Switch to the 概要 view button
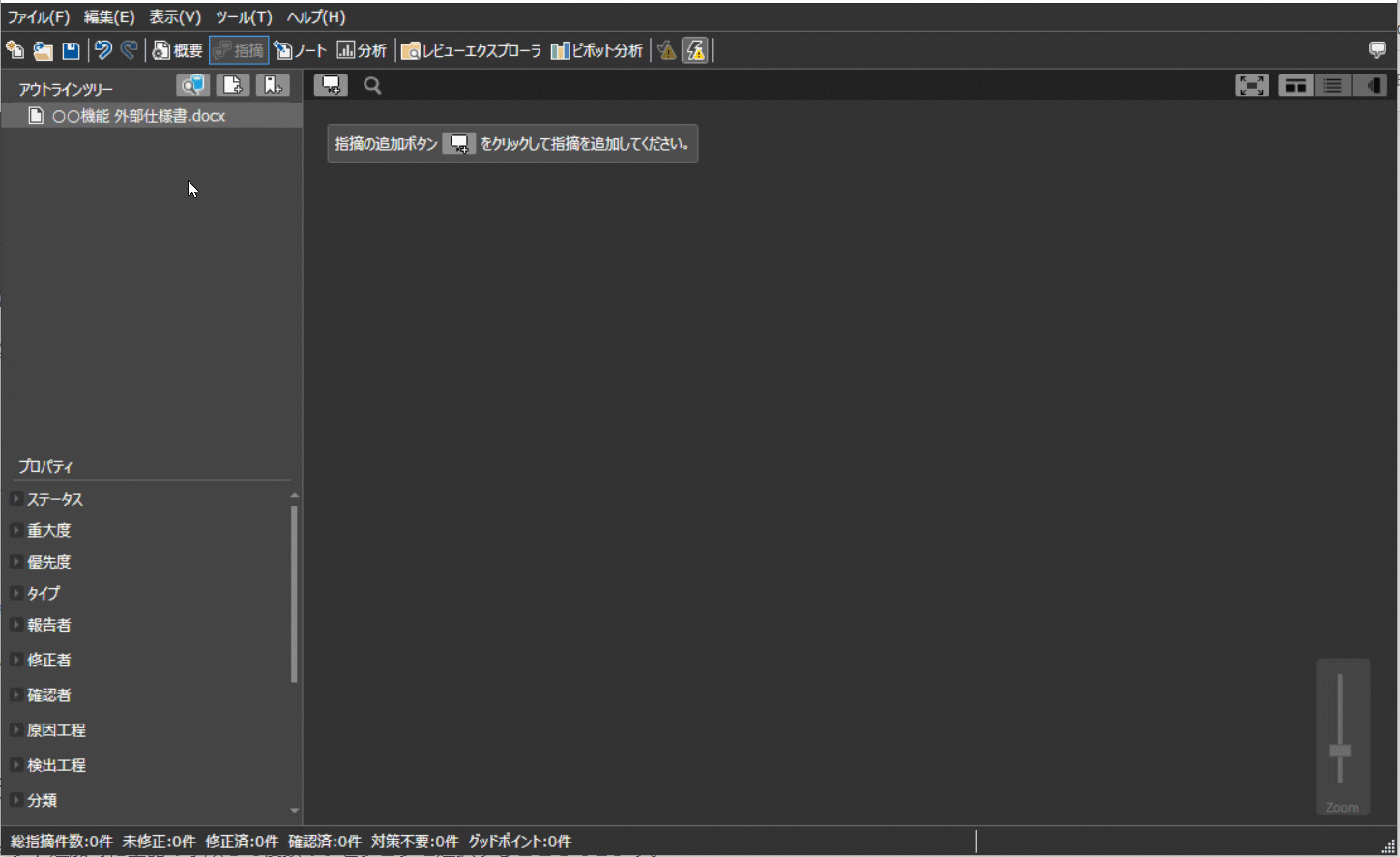The image size is (1400, 857). (x=178, y=51)
